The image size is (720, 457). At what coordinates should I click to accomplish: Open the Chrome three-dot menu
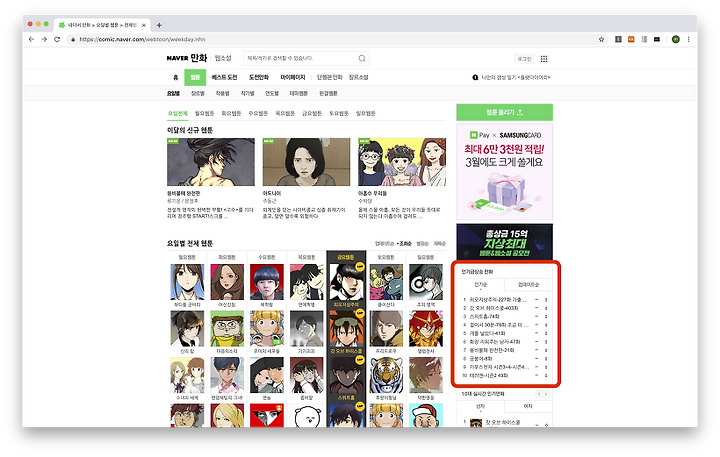pyautogui.click(x=688, y=39)
